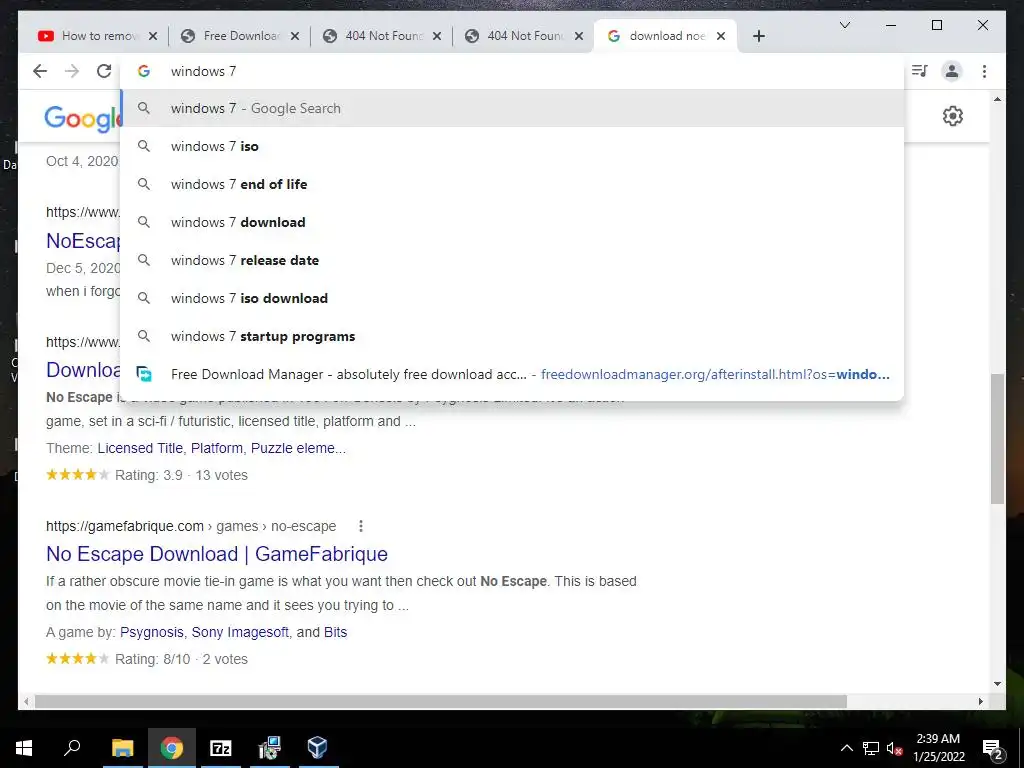Open a new tab with plus button
Screen dimensions: 1024x768
pyautogui.click(x=759, y=37)
